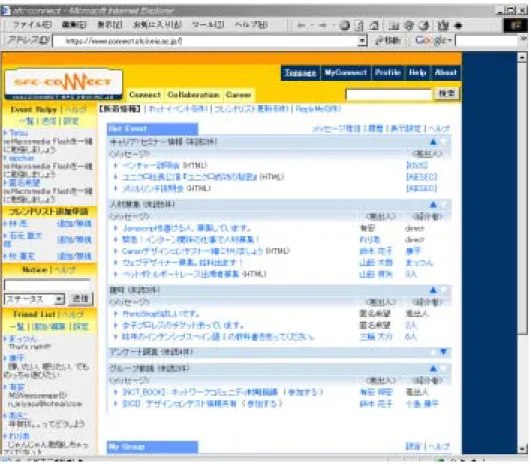Open メッセージ作成 link in Hot Event
This screenshot has width=531, height=464.
tap(336, 129)
